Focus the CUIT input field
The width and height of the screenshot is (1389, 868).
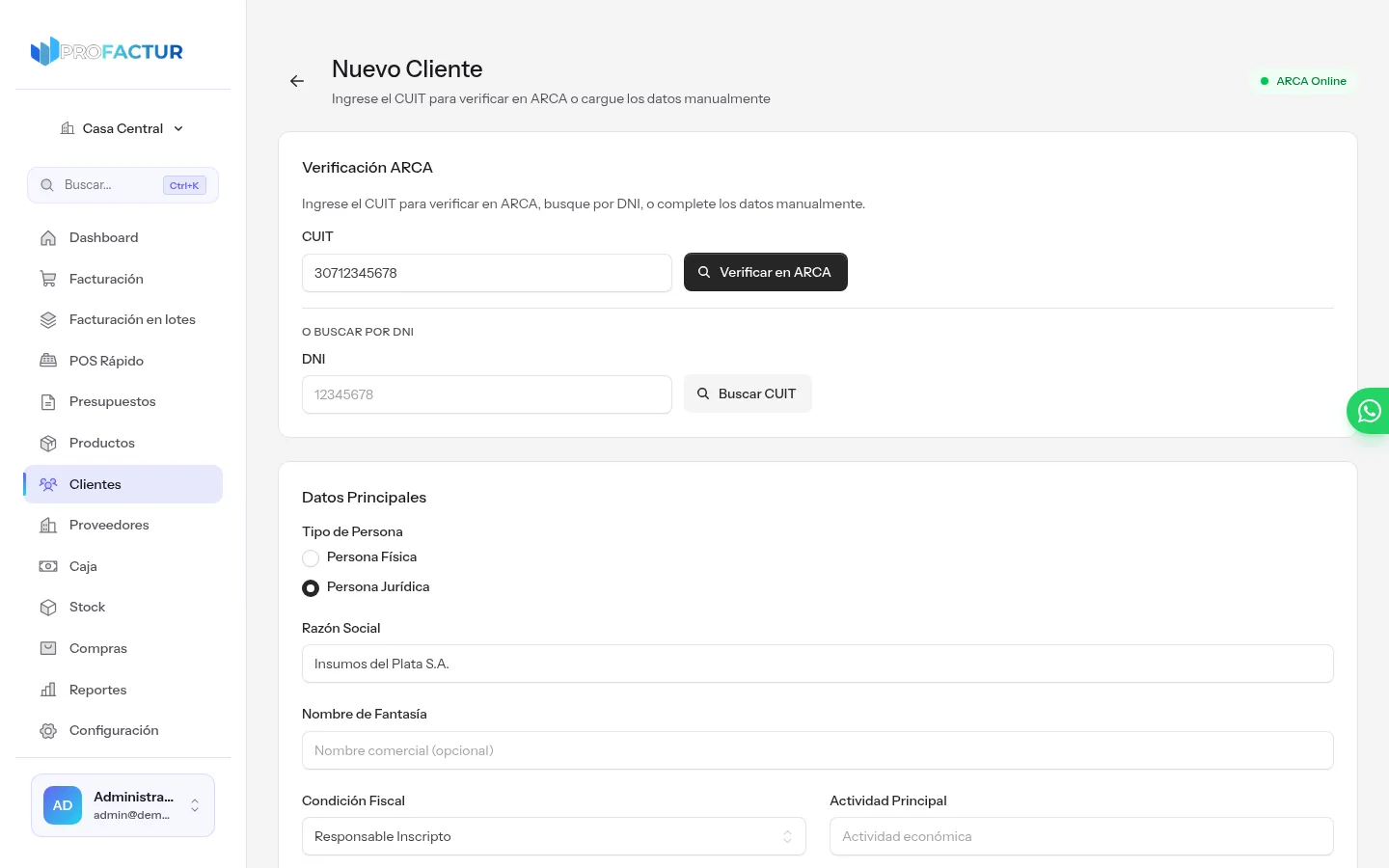click(x=487, y=273)
